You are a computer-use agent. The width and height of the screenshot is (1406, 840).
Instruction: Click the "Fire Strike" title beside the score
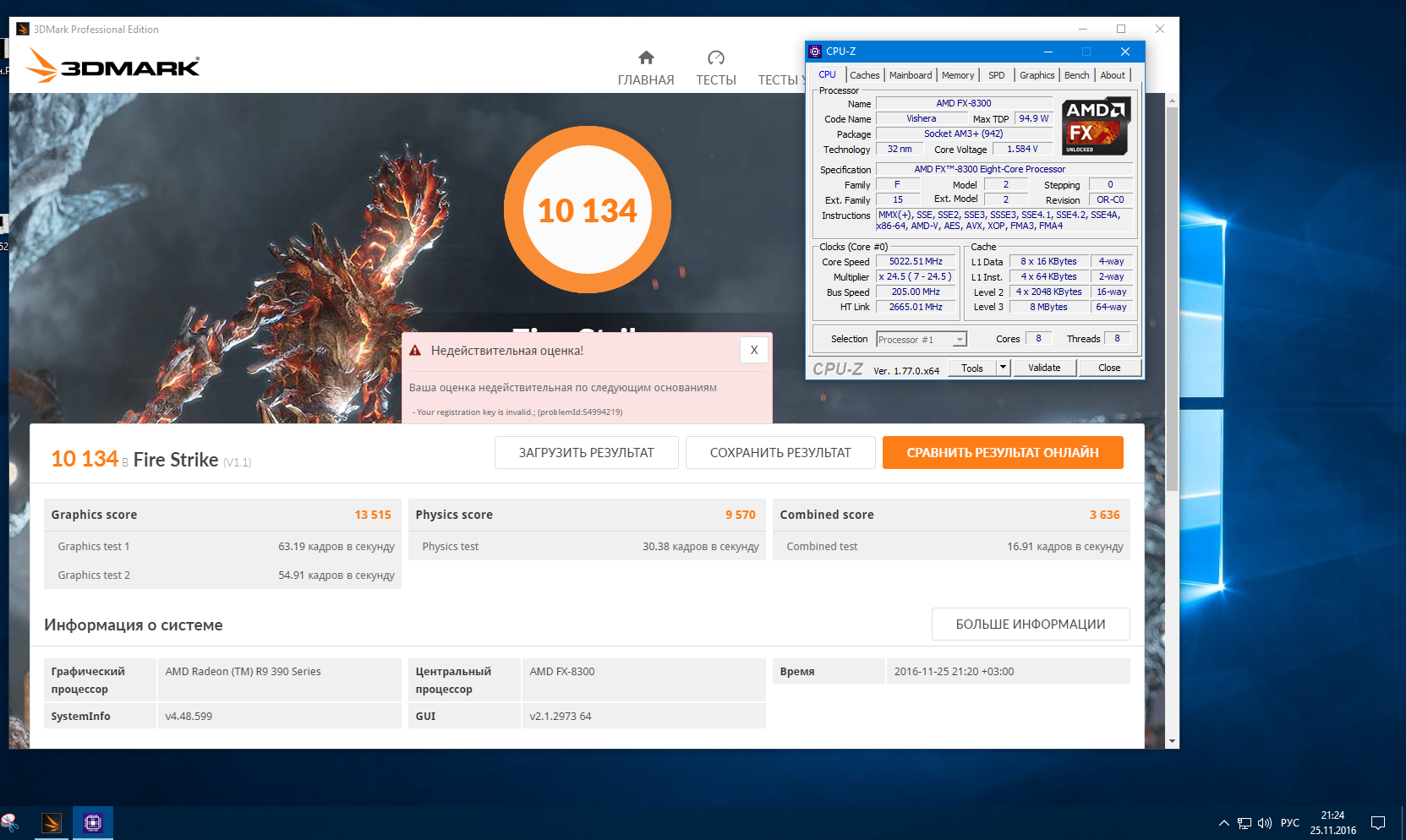click(x=176, y=460)
